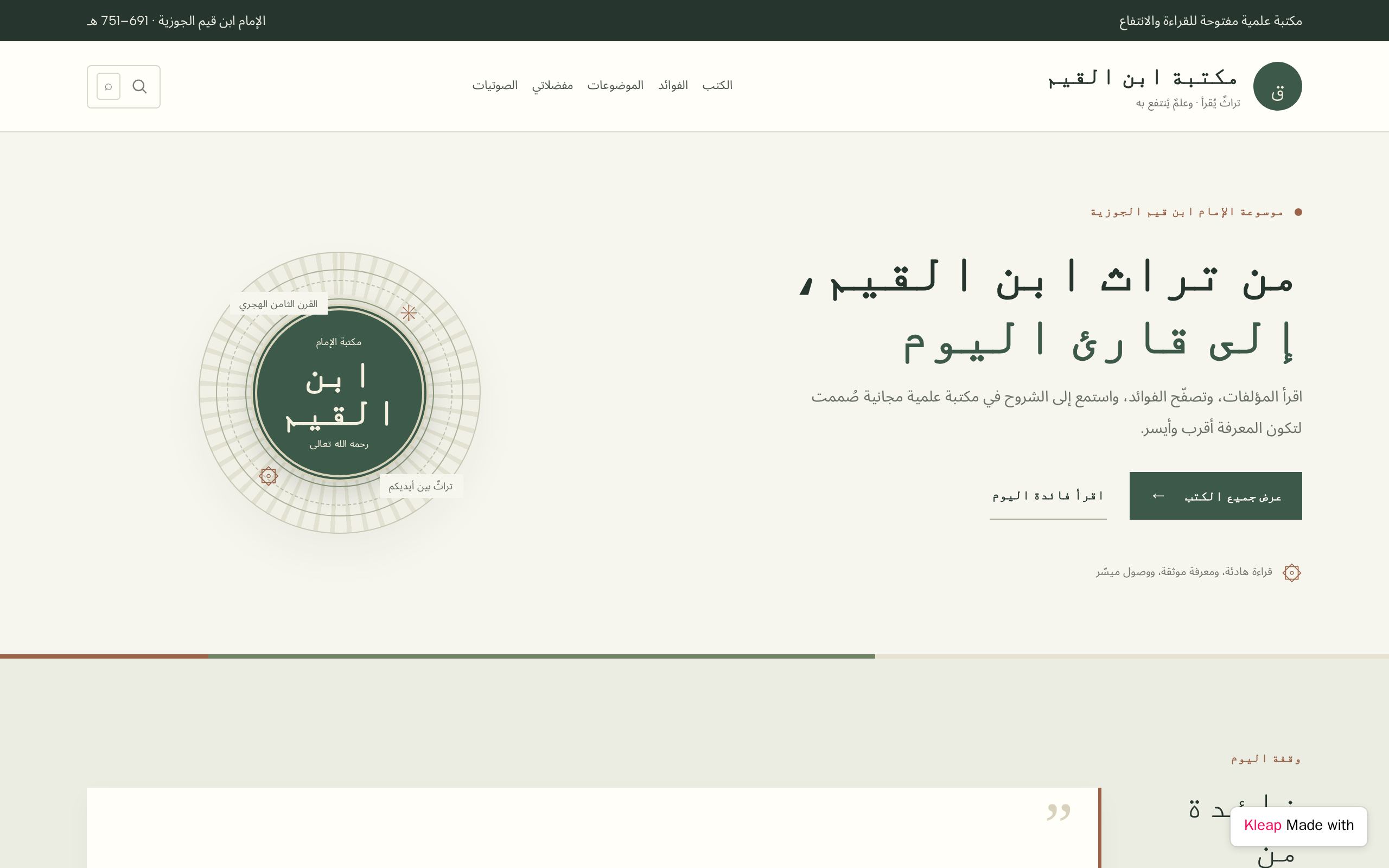Click the تراثٌ بين أيديكم label
This screenshot has height=868, width=1389.
[420, 486]
